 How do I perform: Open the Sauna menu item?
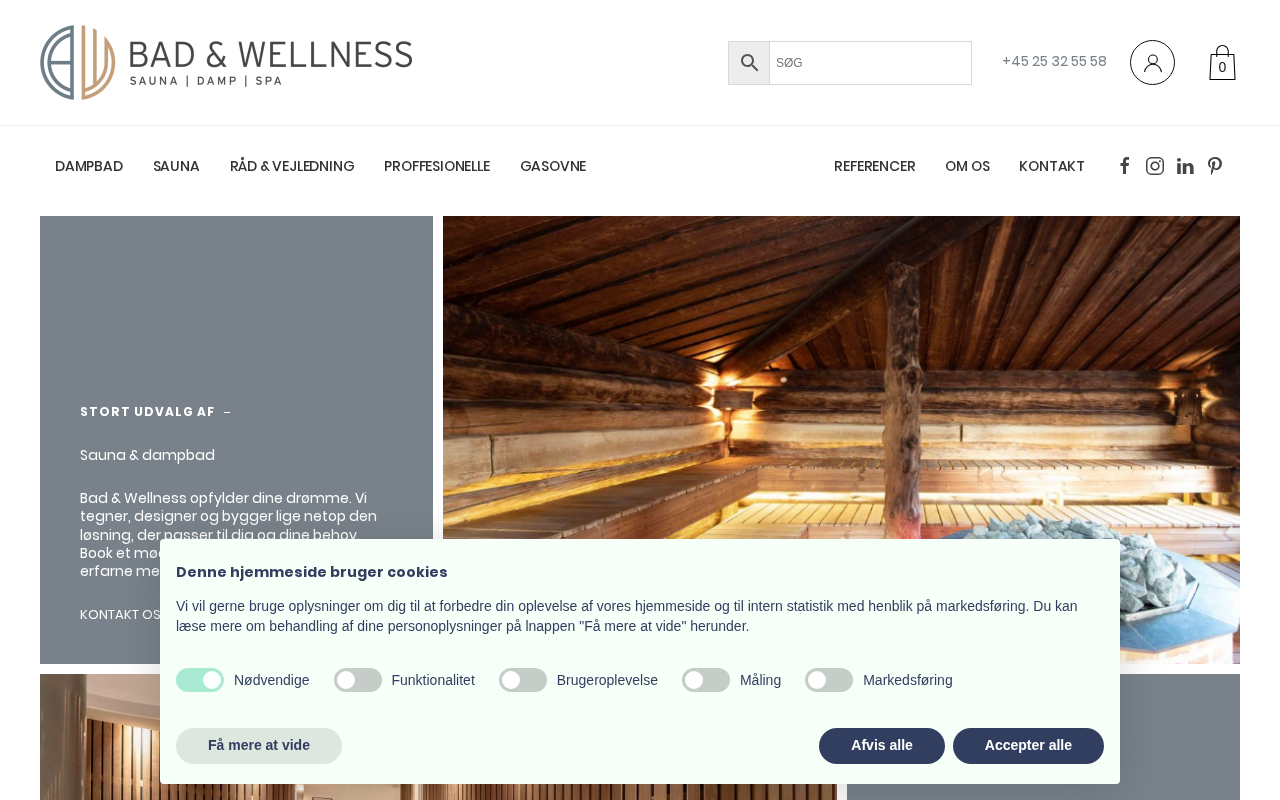pyautogui.click(x=176, y=166)
